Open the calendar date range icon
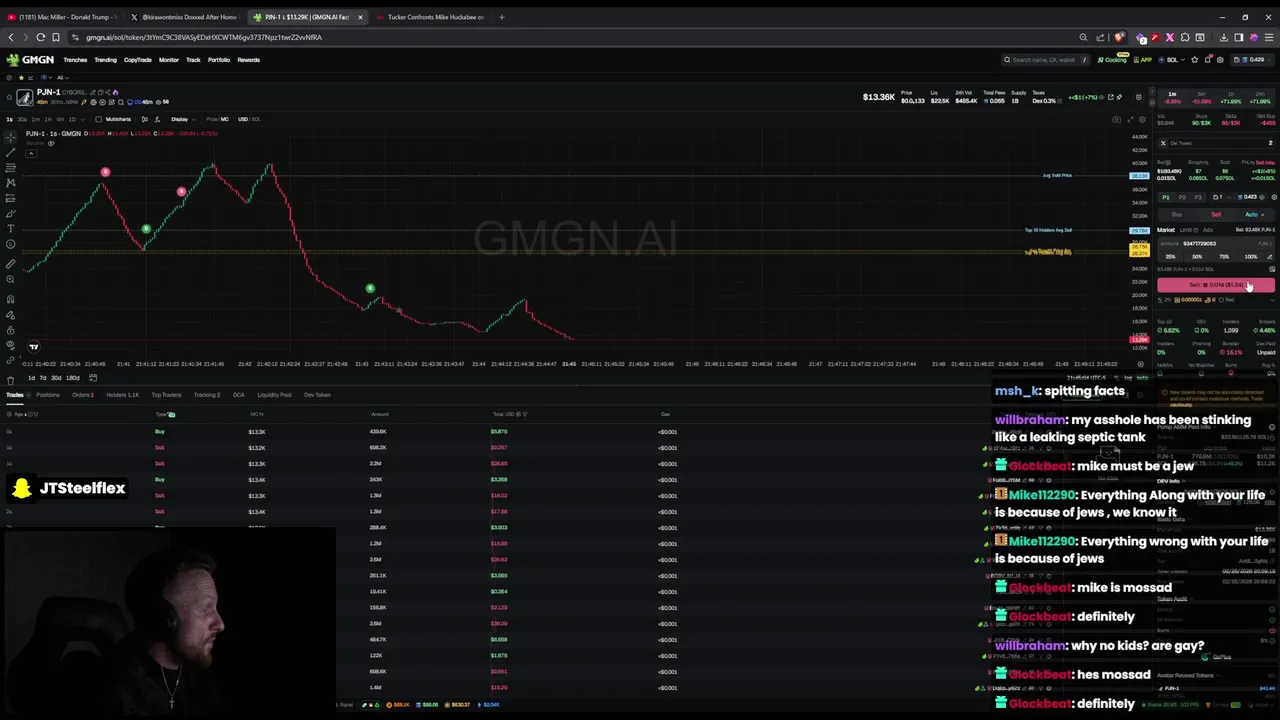The image size is (1280, 720). (x=93, y=377)
